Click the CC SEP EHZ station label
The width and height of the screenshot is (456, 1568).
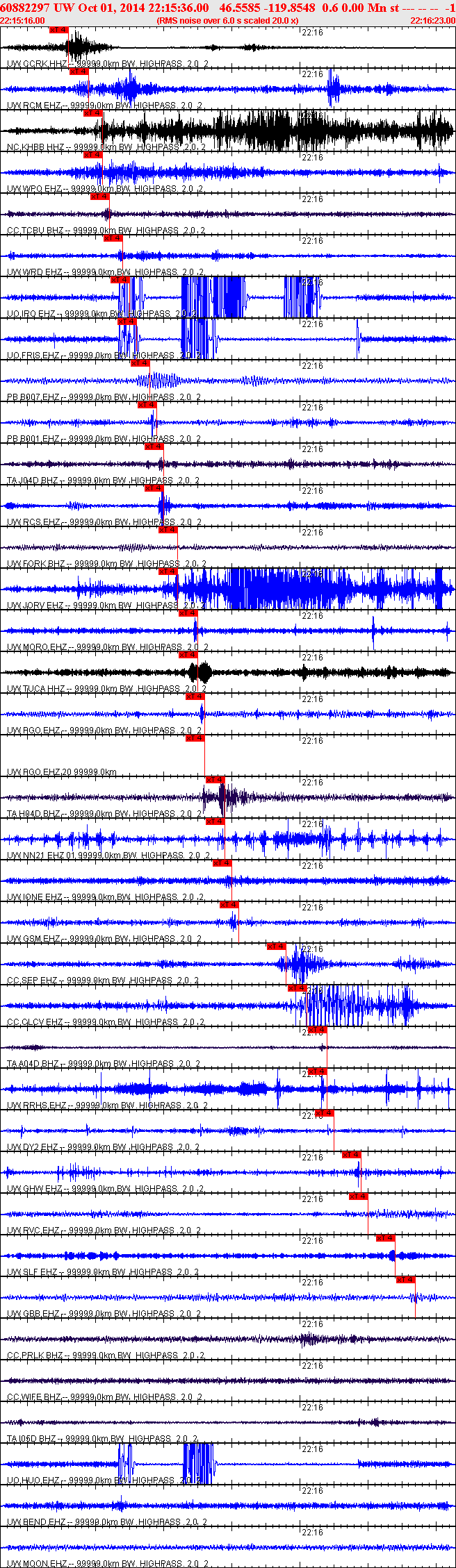[x=103, y=981]
